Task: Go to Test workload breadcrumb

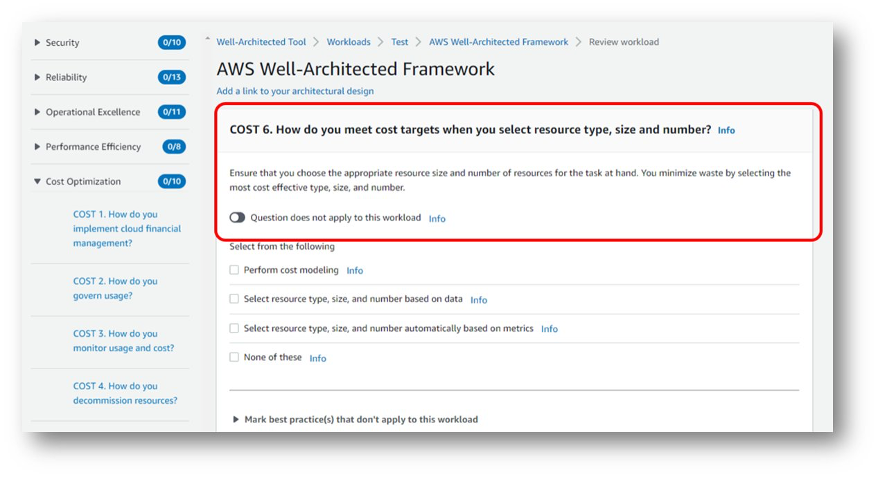Action: [x=400, y=42]
